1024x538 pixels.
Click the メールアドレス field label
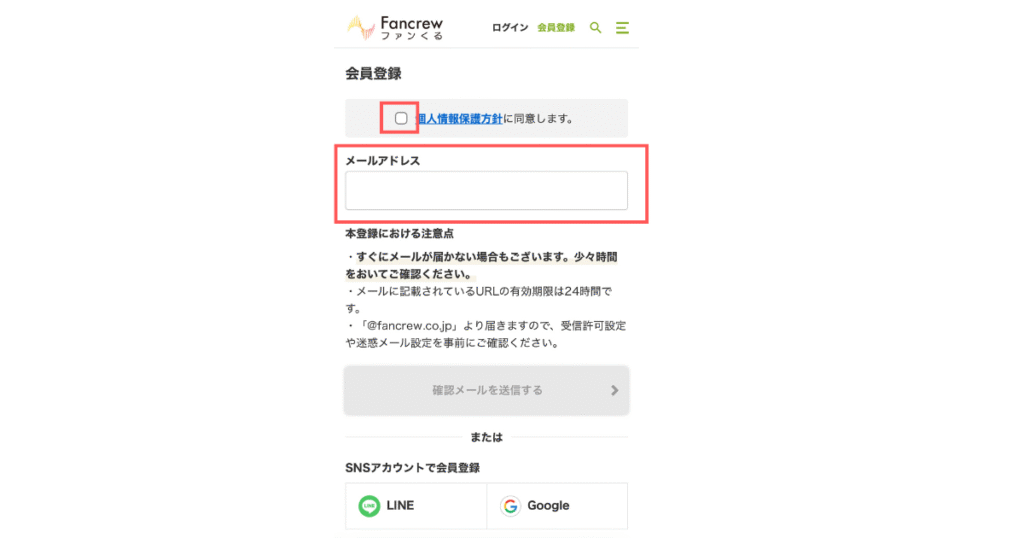(x=383, y=161)
